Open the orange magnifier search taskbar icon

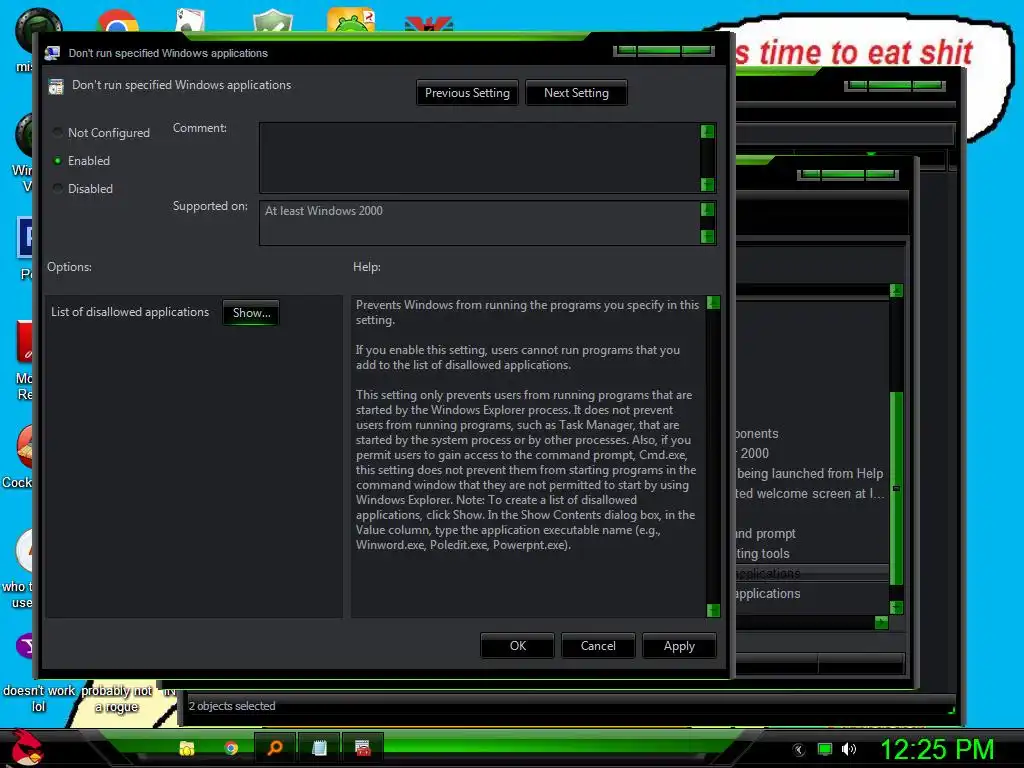pyautogui.click(x=275, y=747)
